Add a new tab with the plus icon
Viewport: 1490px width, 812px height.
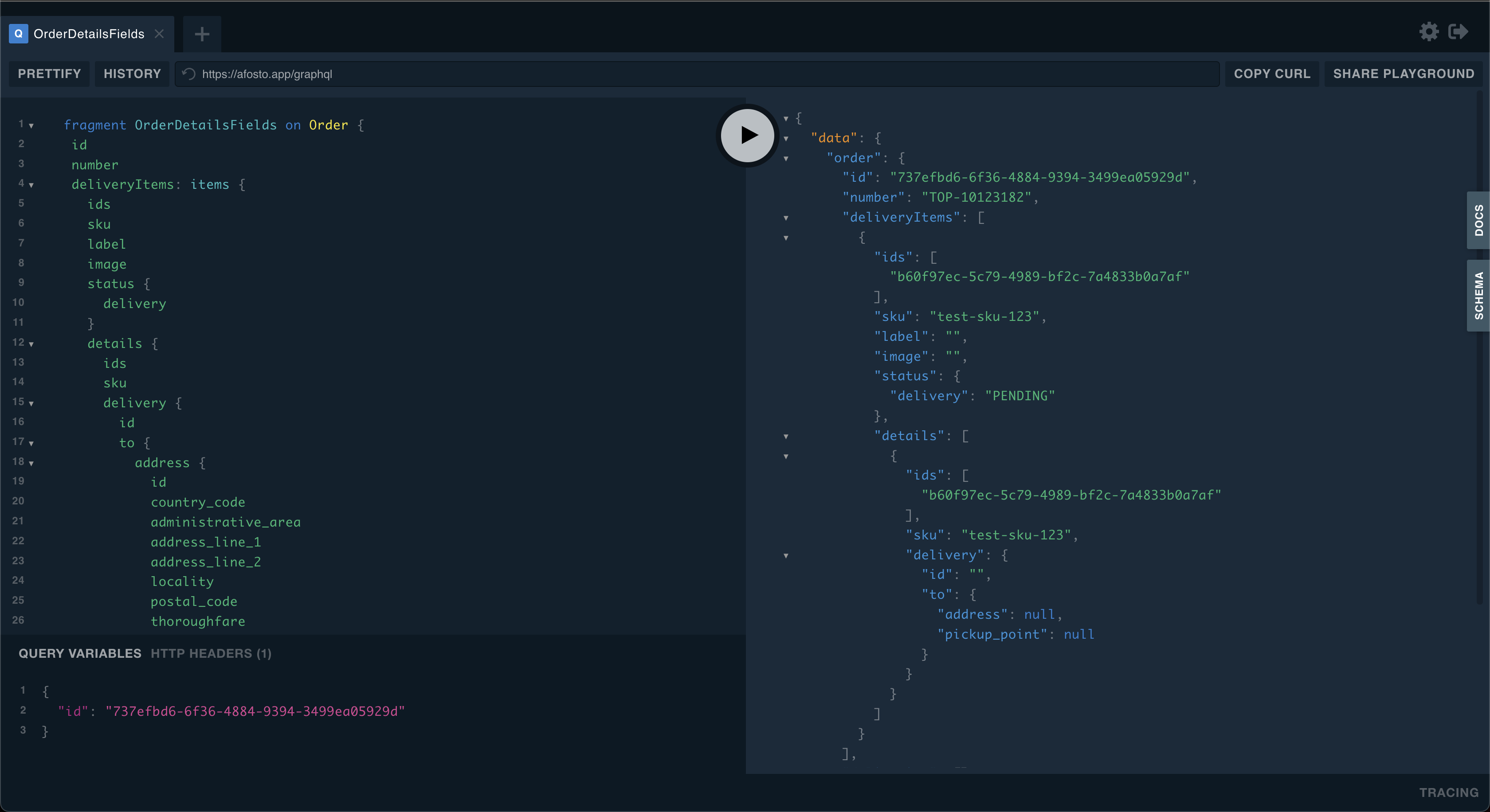point(202,34)
